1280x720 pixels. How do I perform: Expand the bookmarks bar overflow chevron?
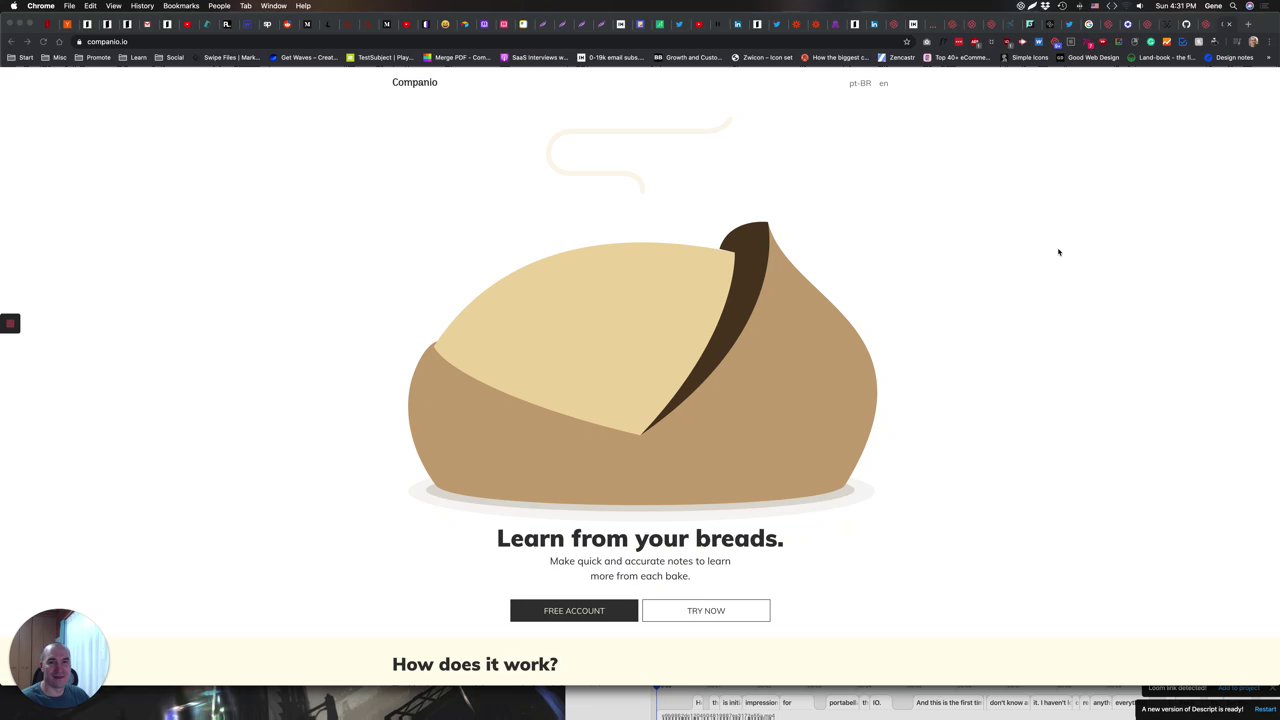(1269, 58)
